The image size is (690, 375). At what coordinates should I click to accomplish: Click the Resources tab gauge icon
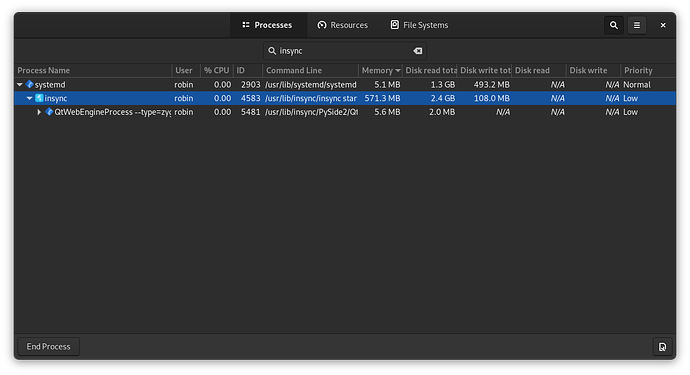coord(322,25)
